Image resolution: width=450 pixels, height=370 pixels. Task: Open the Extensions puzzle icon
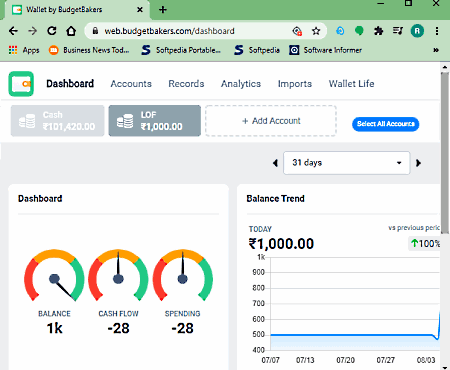click(x=378, y=31)
